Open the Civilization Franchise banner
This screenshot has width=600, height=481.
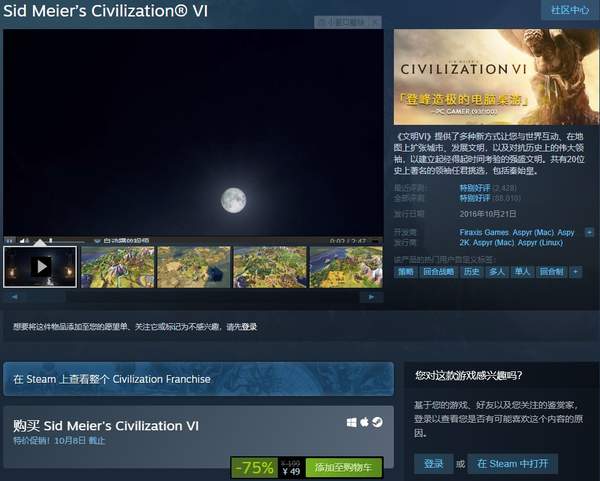click(x=198, y=379)
